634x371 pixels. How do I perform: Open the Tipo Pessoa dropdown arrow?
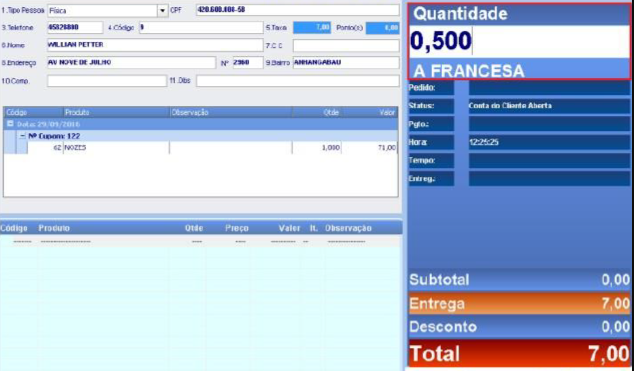[163, 11]
